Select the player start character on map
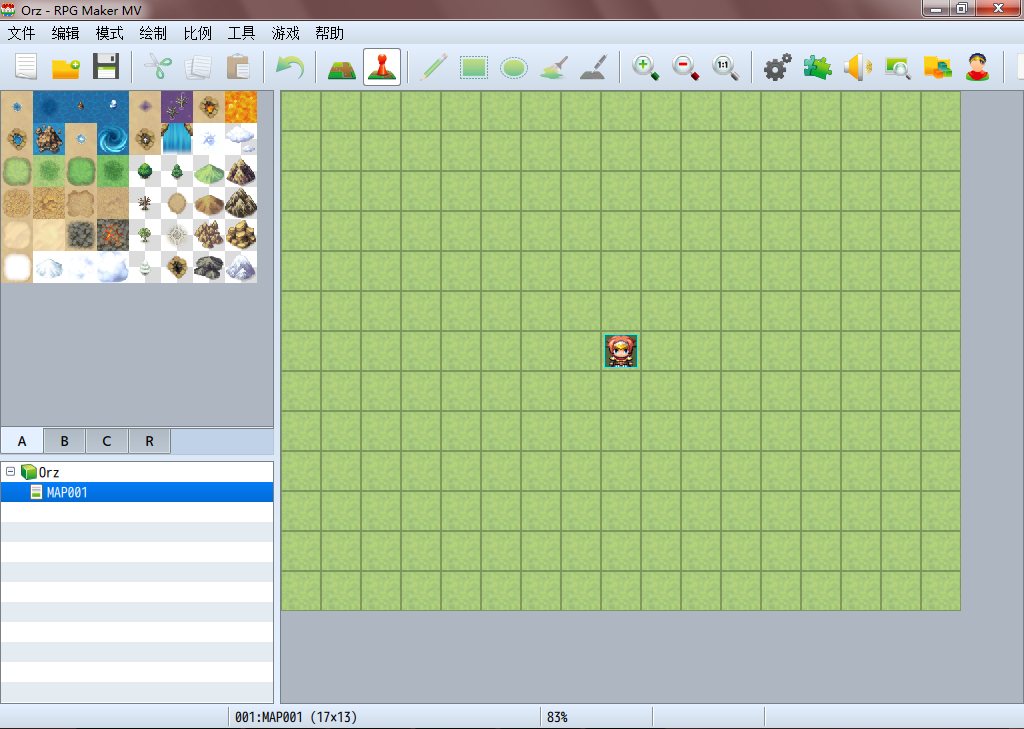Image resolution: width=1024 pixels, height=729 pixels. coord(621,351)
